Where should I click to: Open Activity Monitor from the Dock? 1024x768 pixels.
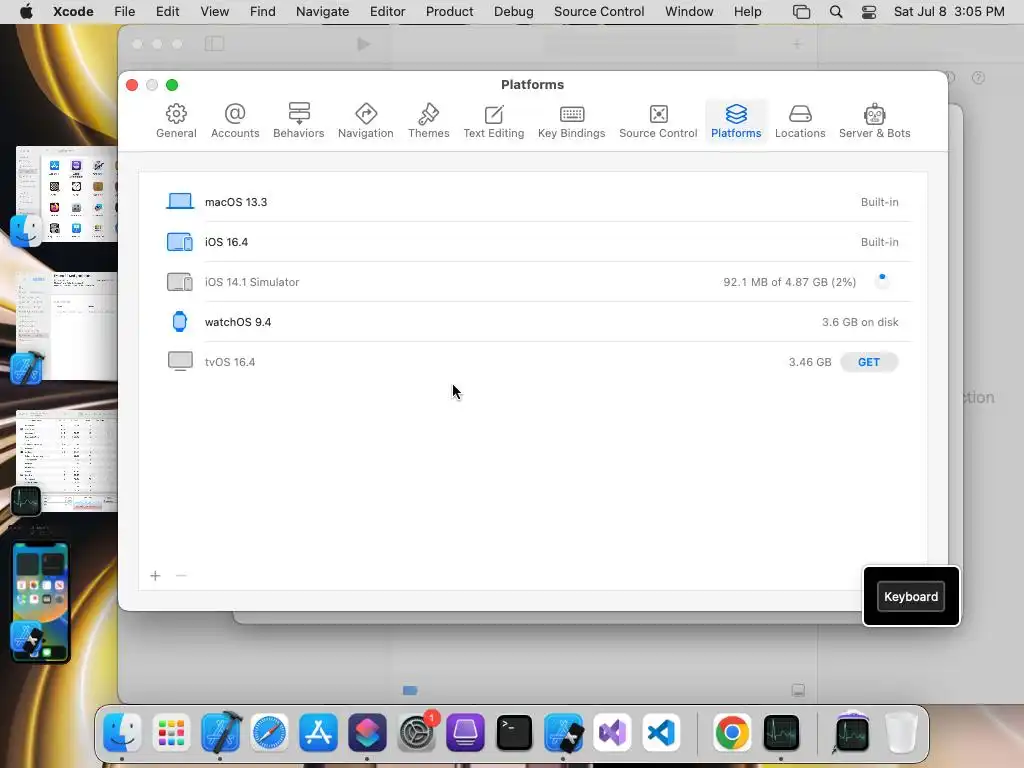(x=781, y=732)
